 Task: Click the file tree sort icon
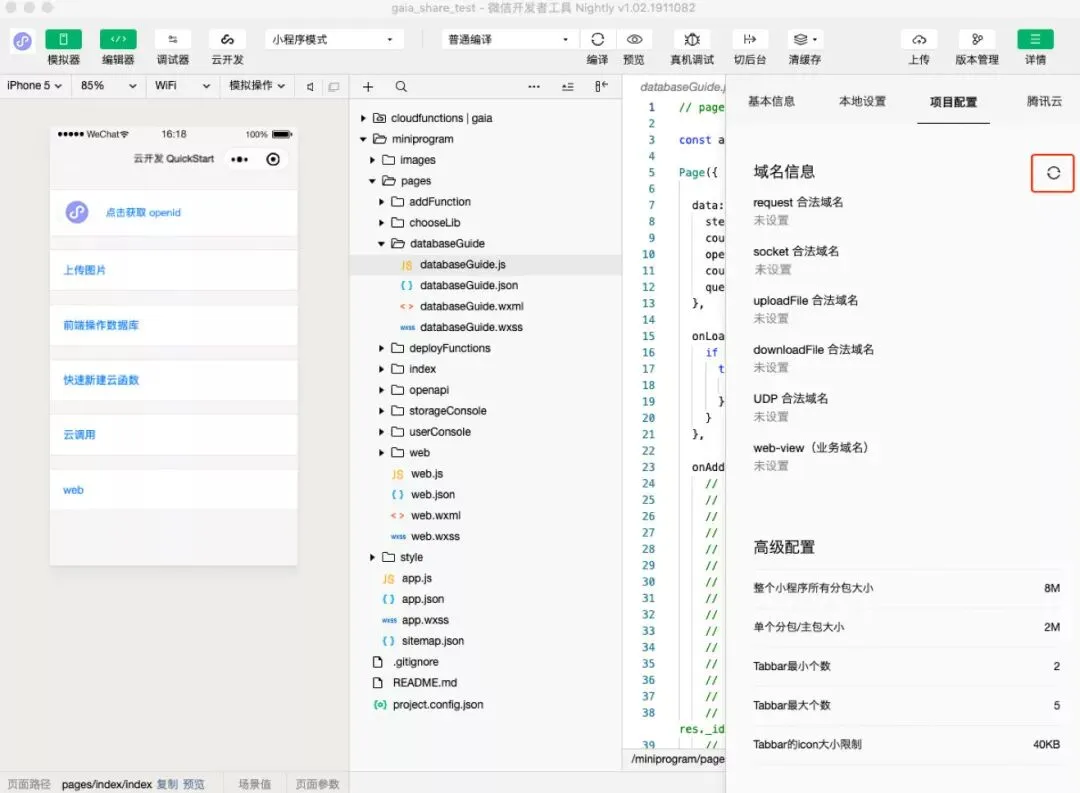[568, 86]
